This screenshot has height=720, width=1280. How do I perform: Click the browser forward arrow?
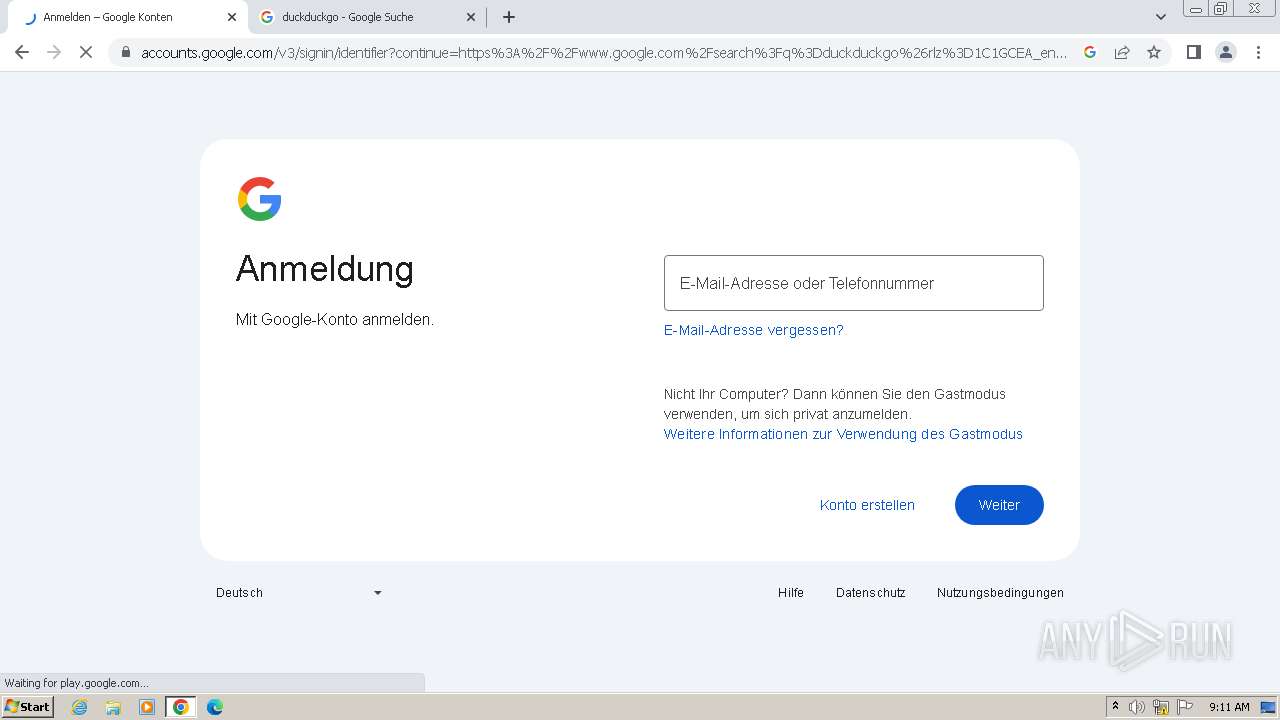click(54, 52)
